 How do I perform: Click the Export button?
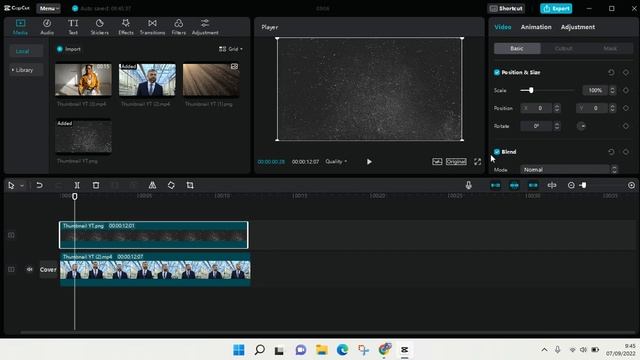(556, 8)
